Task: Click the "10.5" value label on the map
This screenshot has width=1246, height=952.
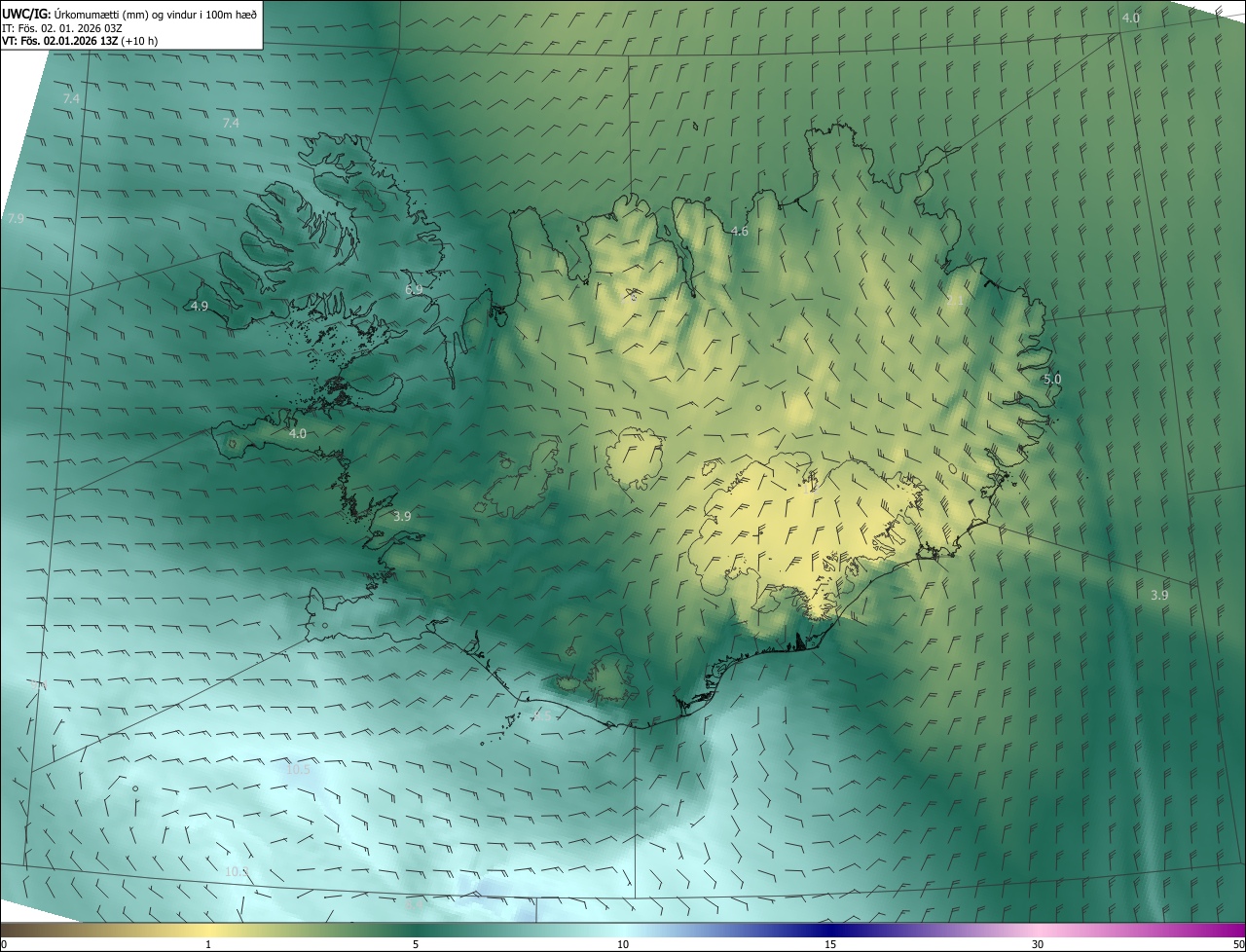Action: 298,769
